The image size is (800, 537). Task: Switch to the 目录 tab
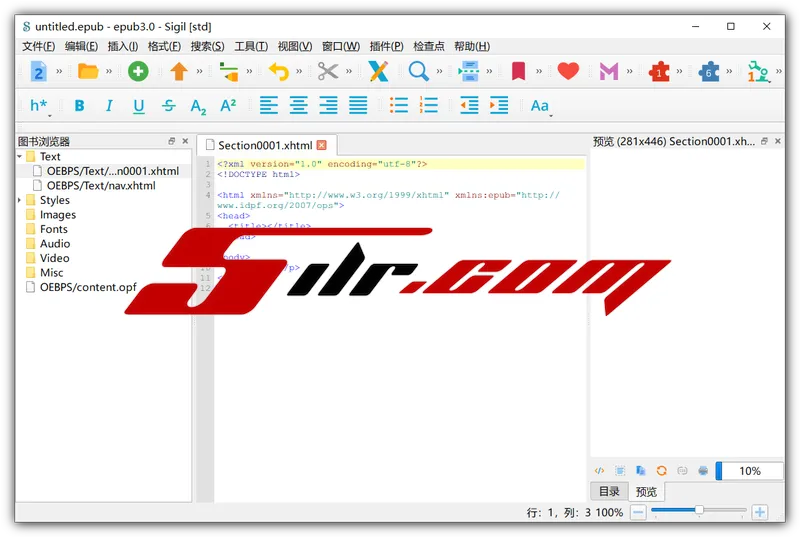(609, 492)
